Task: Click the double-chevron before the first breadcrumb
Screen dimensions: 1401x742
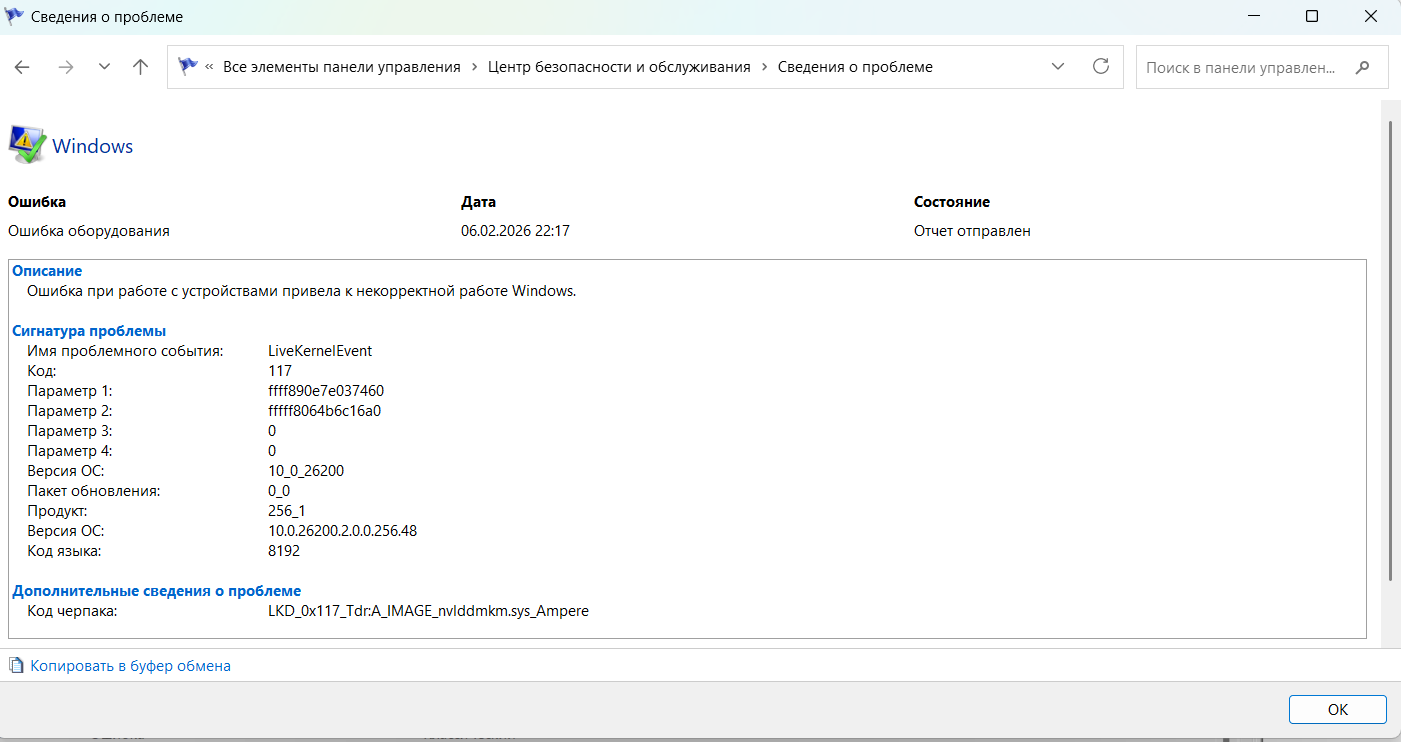Action: click(209, 67)
